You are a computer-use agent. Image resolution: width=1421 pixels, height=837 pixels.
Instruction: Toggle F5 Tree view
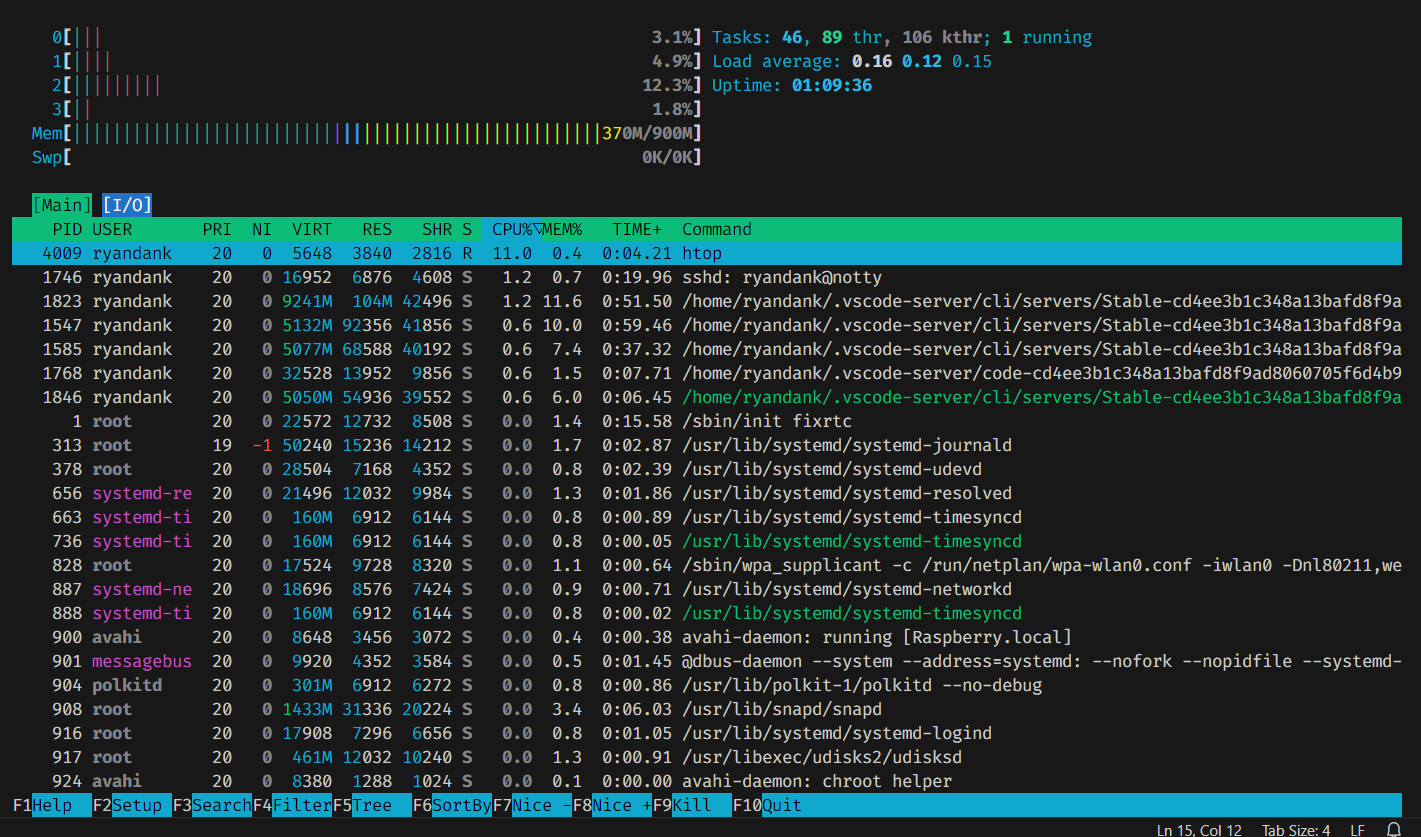(x=372, y=805)
